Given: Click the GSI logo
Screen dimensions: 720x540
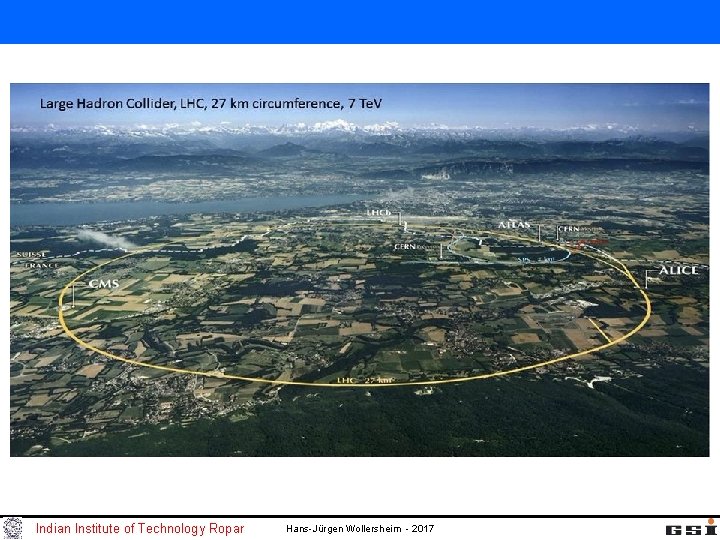Looking at the screenshot, I should coord(692,529).
